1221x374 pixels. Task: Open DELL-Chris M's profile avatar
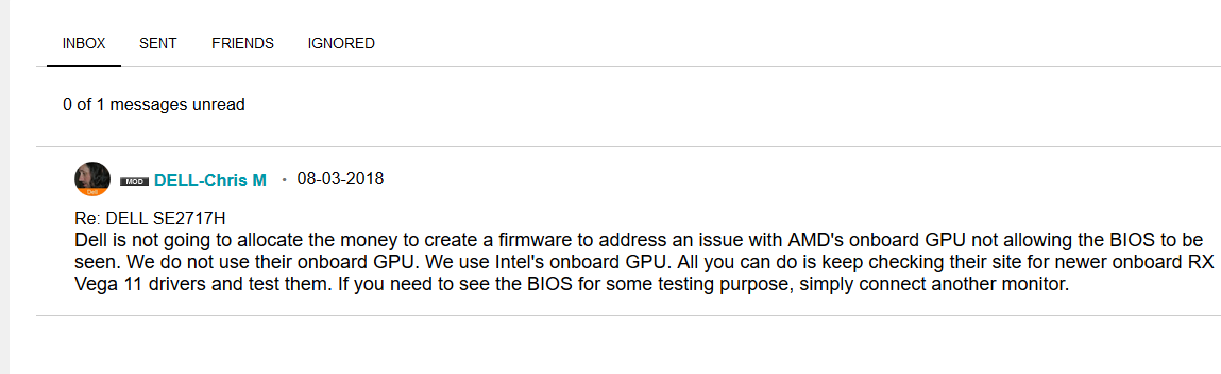(92, 179)
